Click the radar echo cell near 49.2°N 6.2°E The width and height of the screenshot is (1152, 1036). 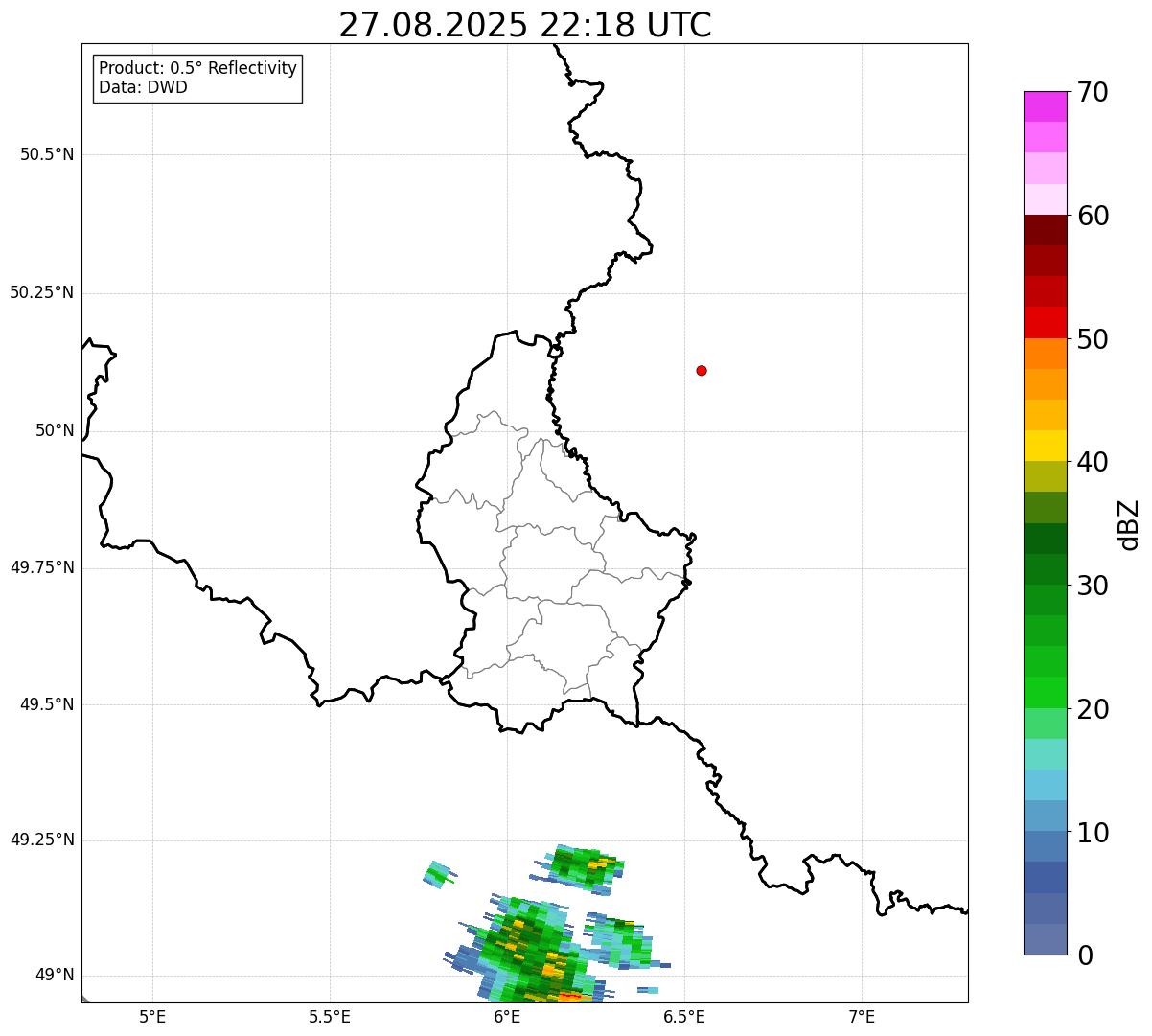tap(578, 867)
